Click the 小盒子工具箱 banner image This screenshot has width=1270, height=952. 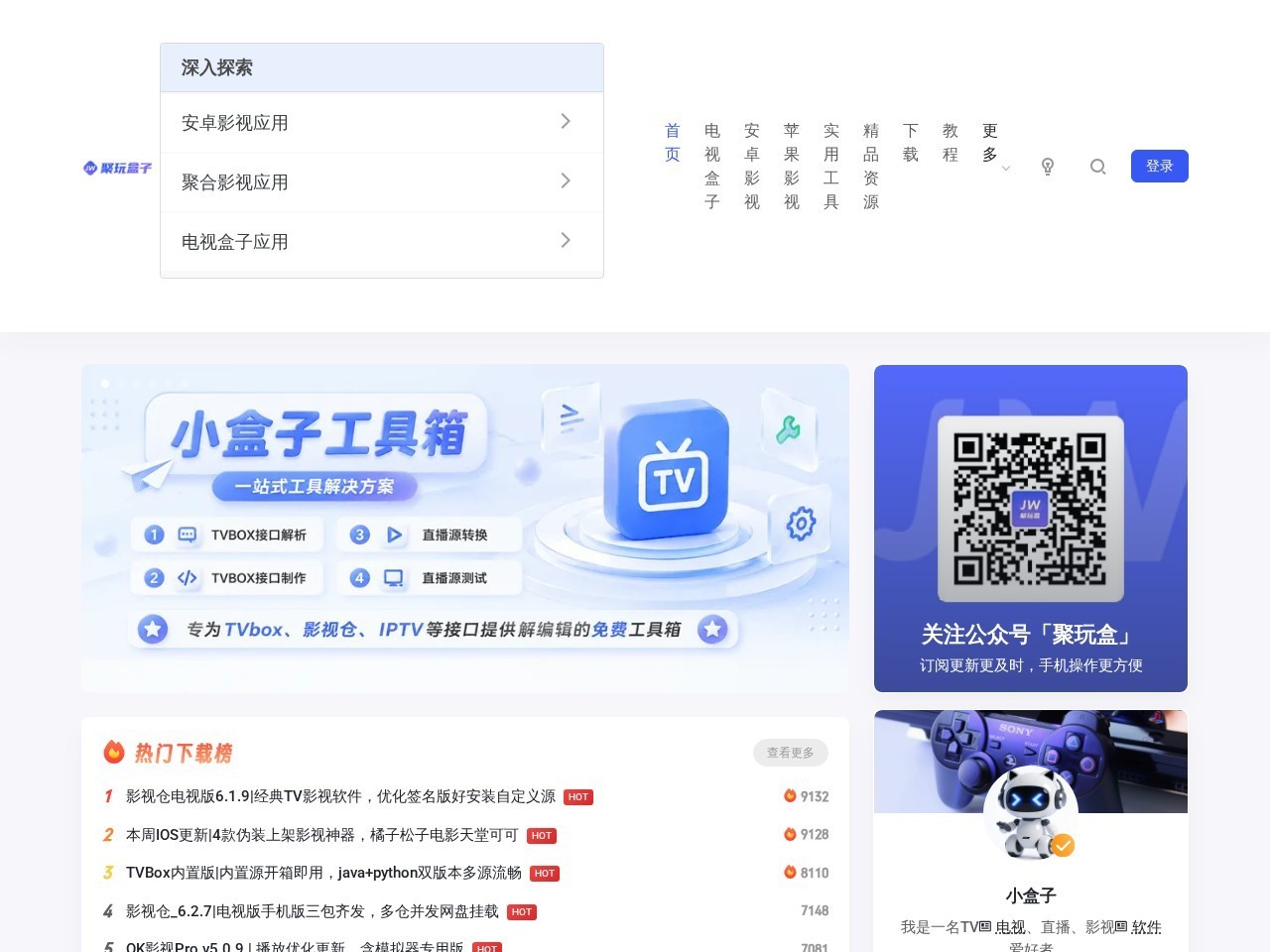coord(465,529)
